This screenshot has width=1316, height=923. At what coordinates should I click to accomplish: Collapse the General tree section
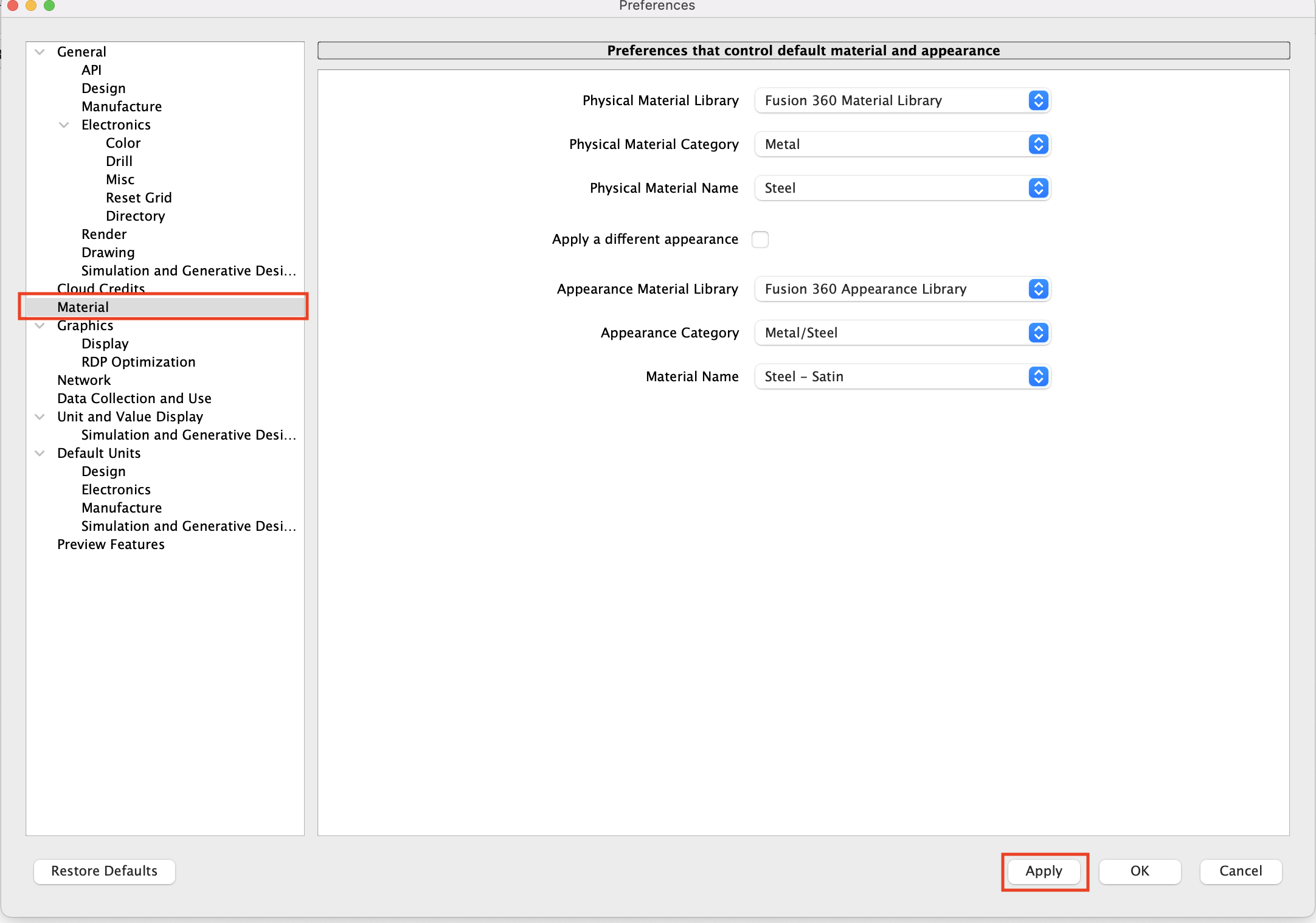pos(40,52)
